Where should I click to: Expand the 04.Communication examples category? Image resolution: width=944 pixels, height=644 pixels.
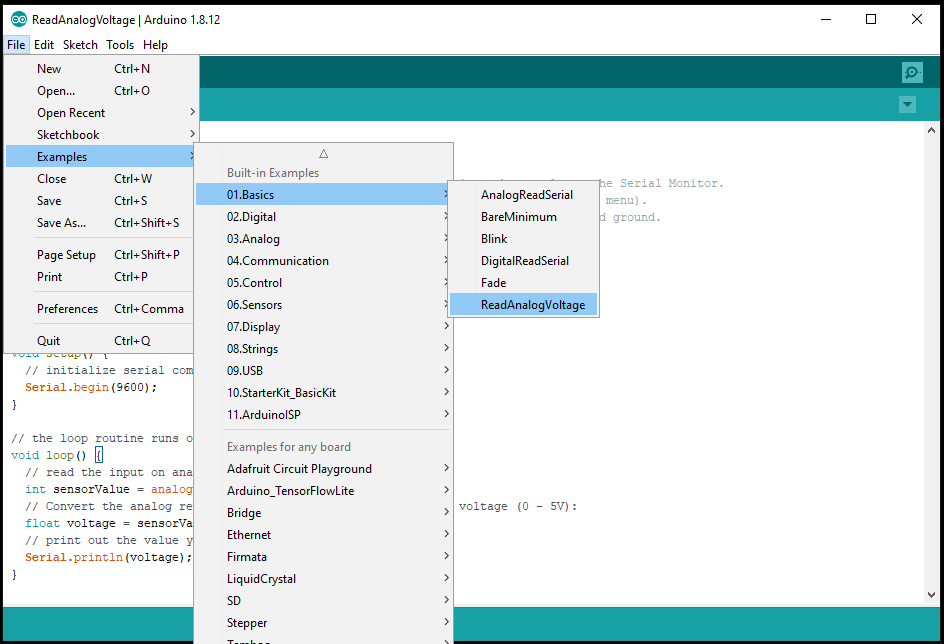tap(323, 261)
